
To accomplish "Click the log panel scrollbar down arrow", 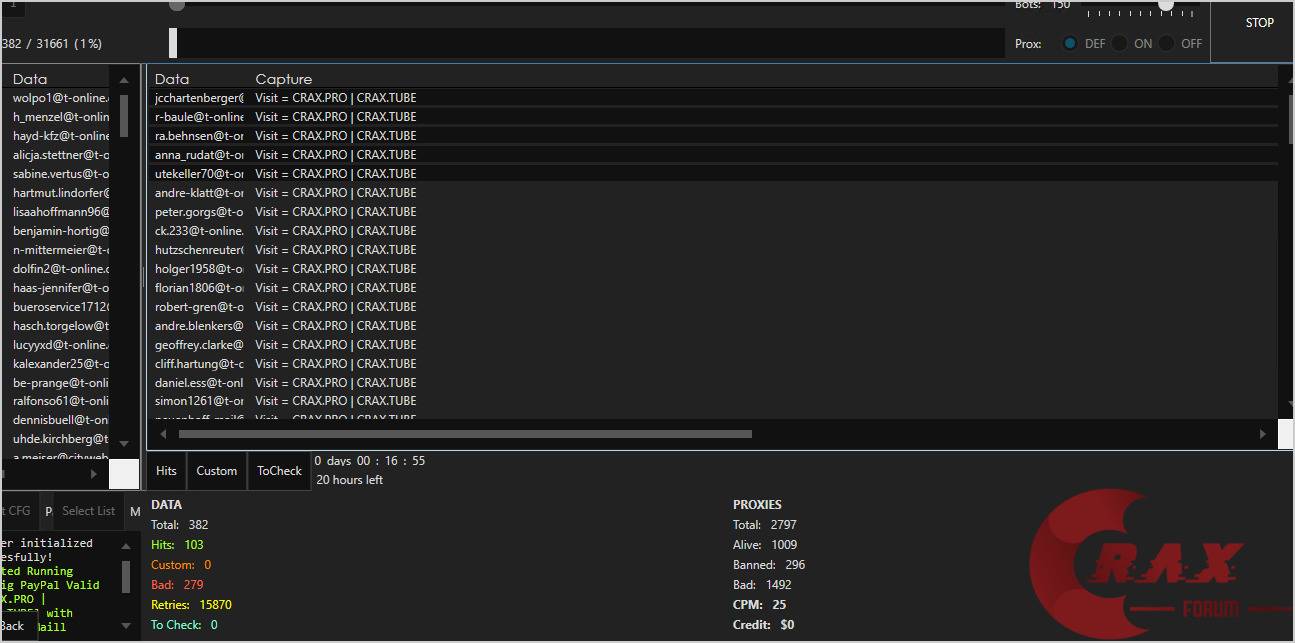I will [x=126, y=626].
